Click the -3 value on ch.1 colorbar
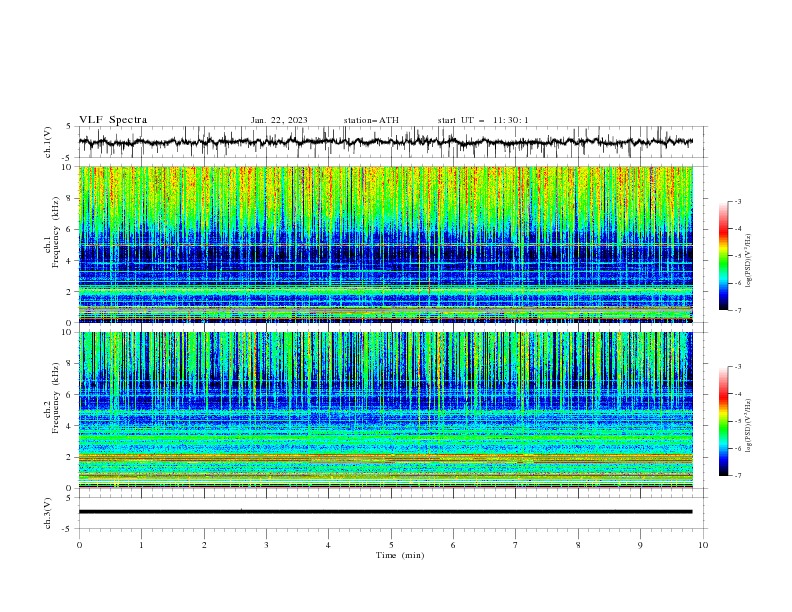Viewport: 792px width, 612px height. point(738,201)
